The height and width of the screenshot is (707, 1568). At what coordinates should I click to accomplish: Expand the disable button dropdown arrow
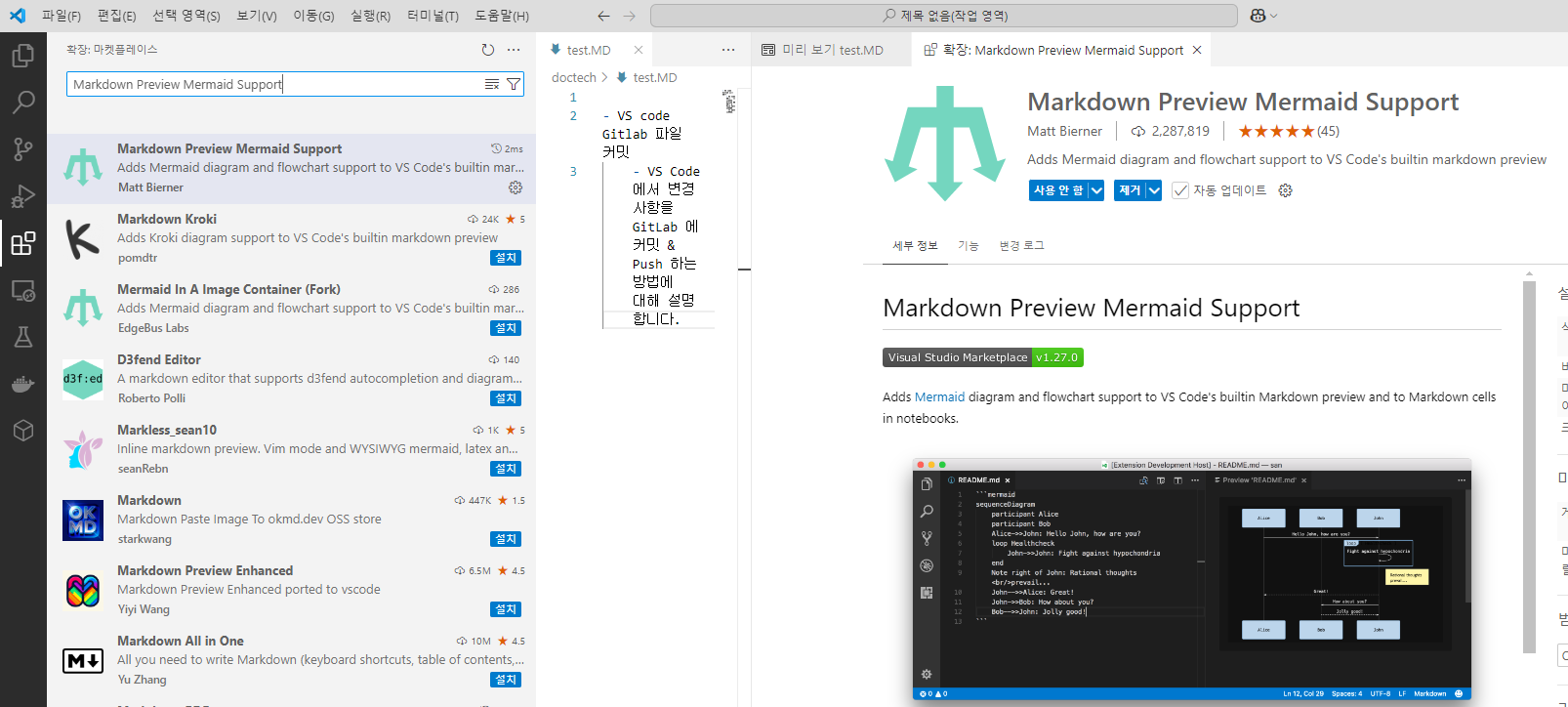1096,190
